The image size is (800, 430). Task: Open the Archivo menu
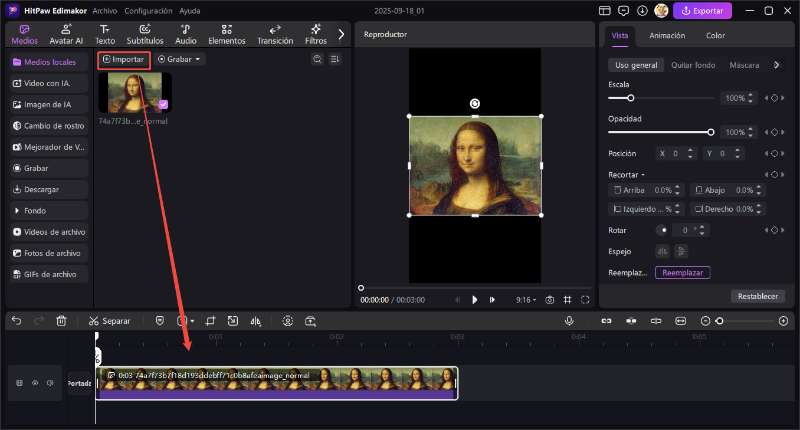105,11
